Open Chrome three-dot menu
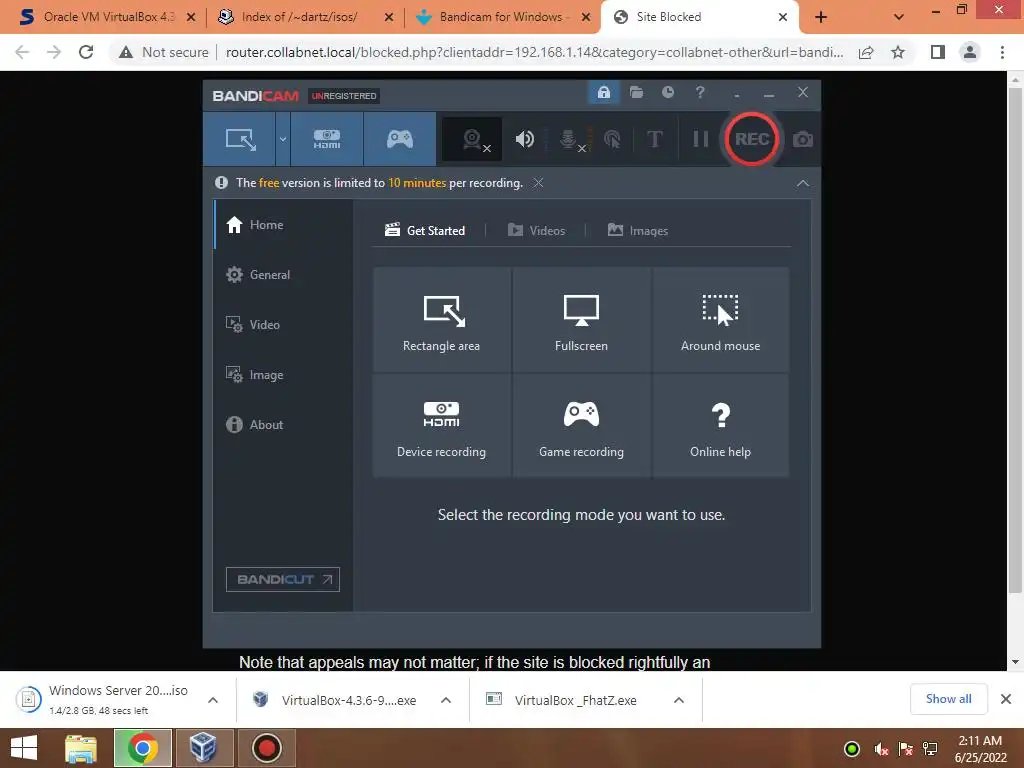The width and height of the screenshot is (1024, 768). click(x=1002, y=52)
